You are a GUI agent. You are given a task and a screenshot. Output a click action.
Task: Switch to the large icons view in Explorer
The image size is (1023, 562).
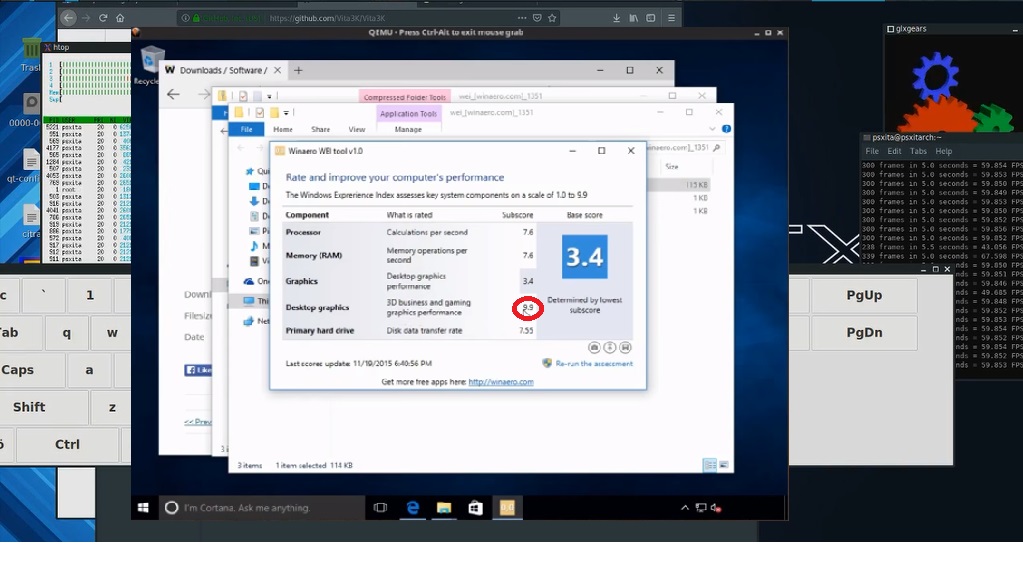[723, 465]
